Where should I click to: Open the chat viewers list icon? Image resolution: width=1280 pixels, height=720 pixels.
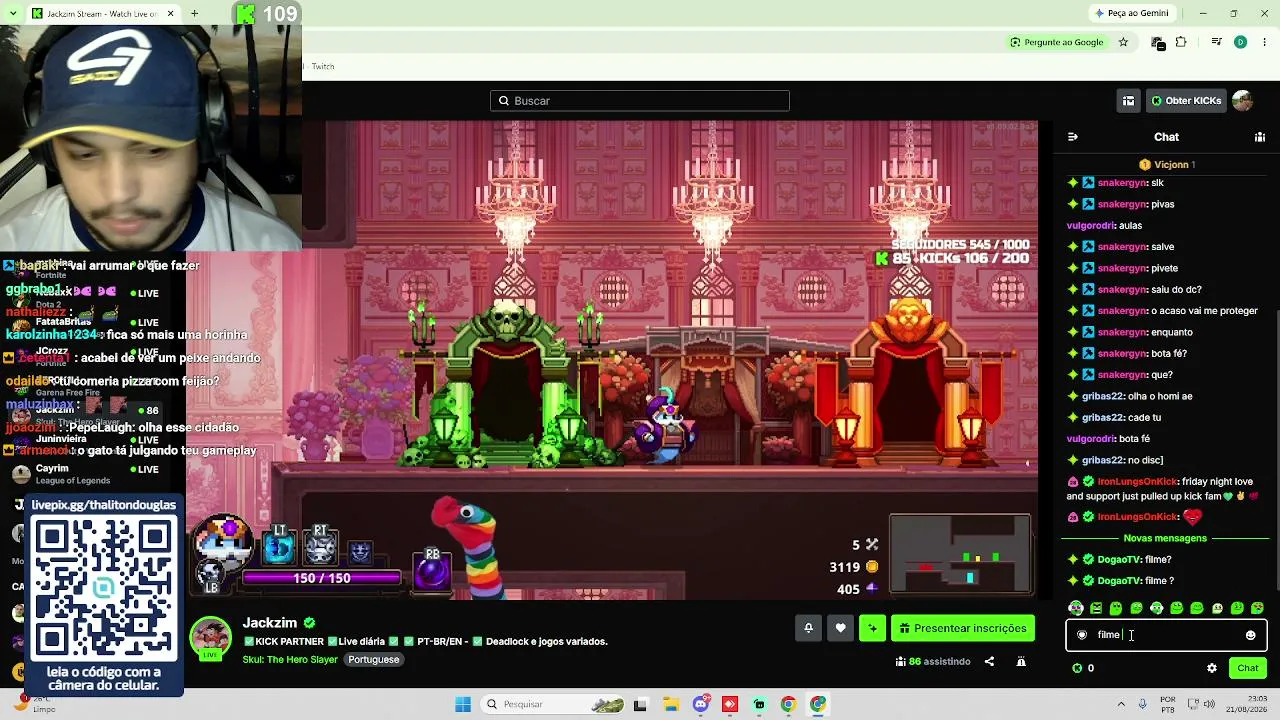[x=1260, y=137]
